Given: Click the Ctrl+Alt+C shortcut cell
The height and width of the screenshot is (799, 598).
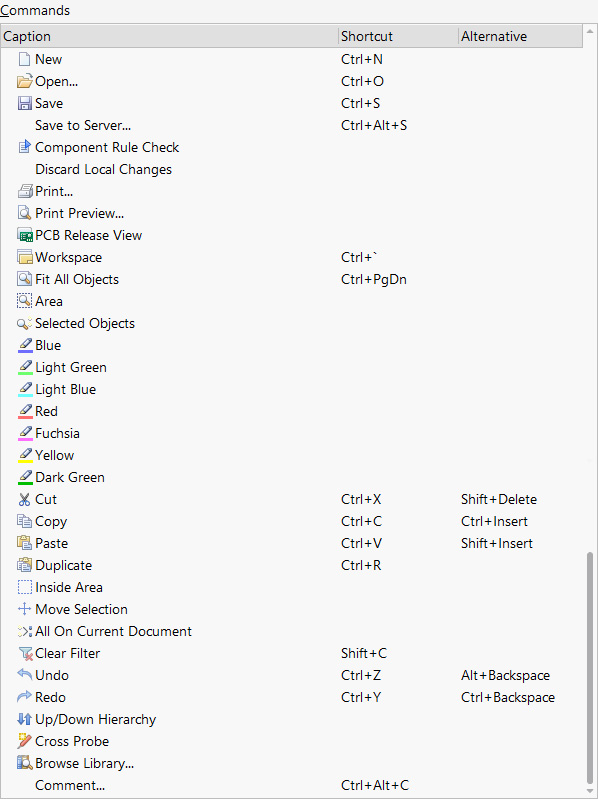Looking at the screenshot, I should [x=375, y=785].
